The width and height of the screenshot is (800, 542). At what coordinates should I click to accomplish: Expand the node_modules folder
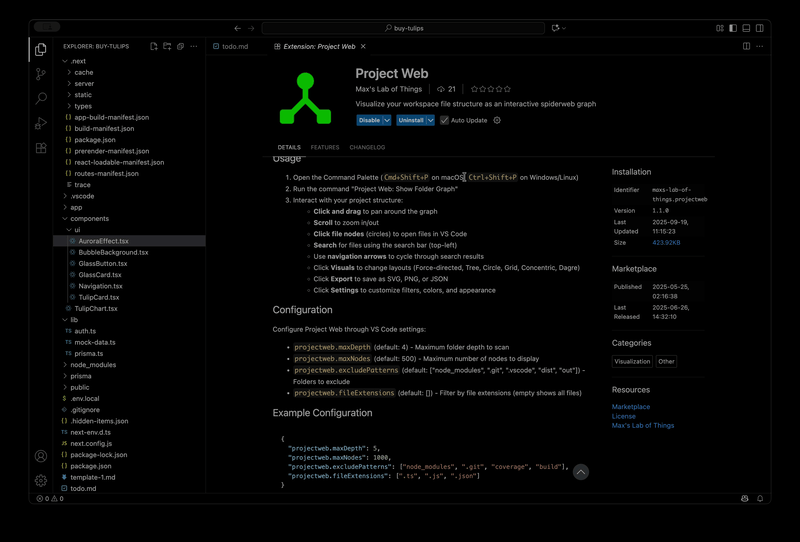[x=65, y=365]
